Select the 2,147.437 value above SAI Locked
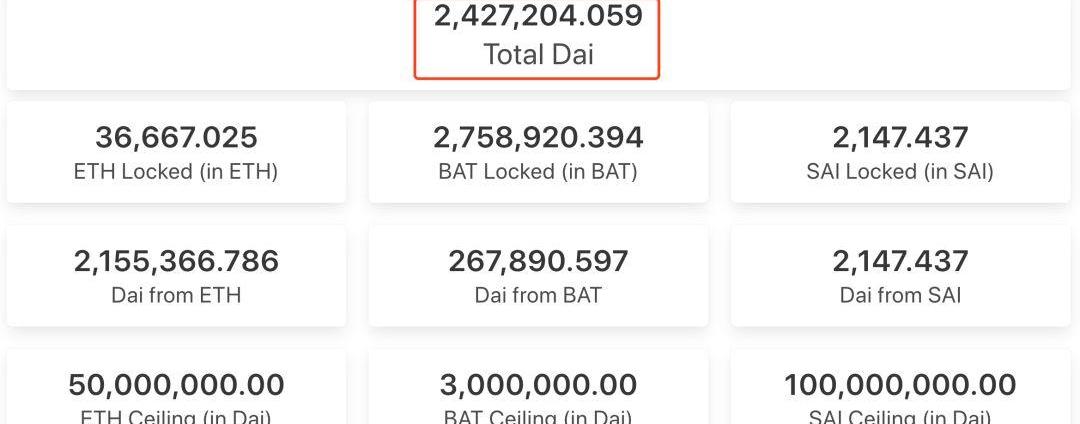 [x=900, y=137]
